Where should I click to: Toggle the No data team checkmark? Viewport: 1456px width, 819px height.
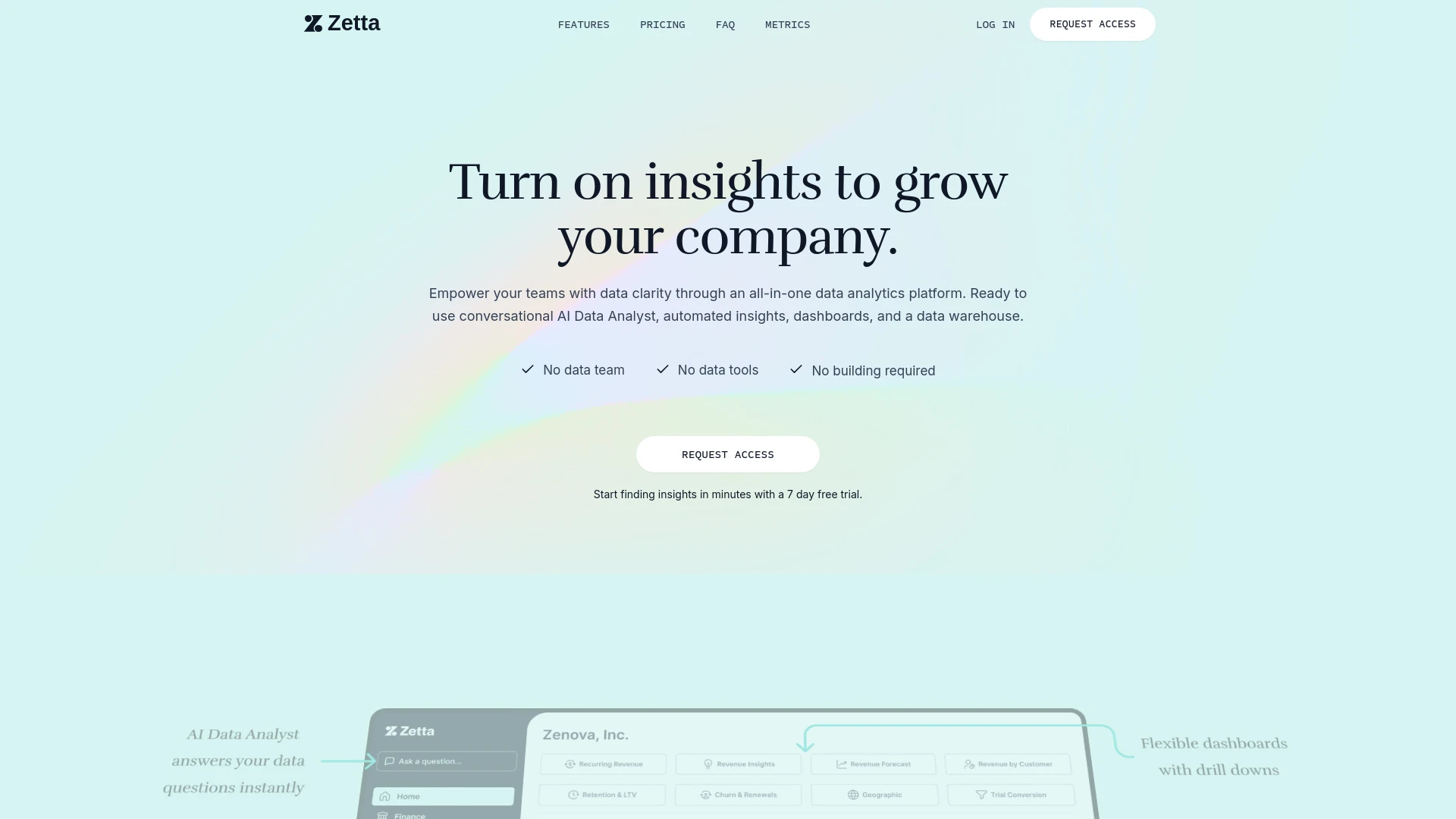pos(527,370)
